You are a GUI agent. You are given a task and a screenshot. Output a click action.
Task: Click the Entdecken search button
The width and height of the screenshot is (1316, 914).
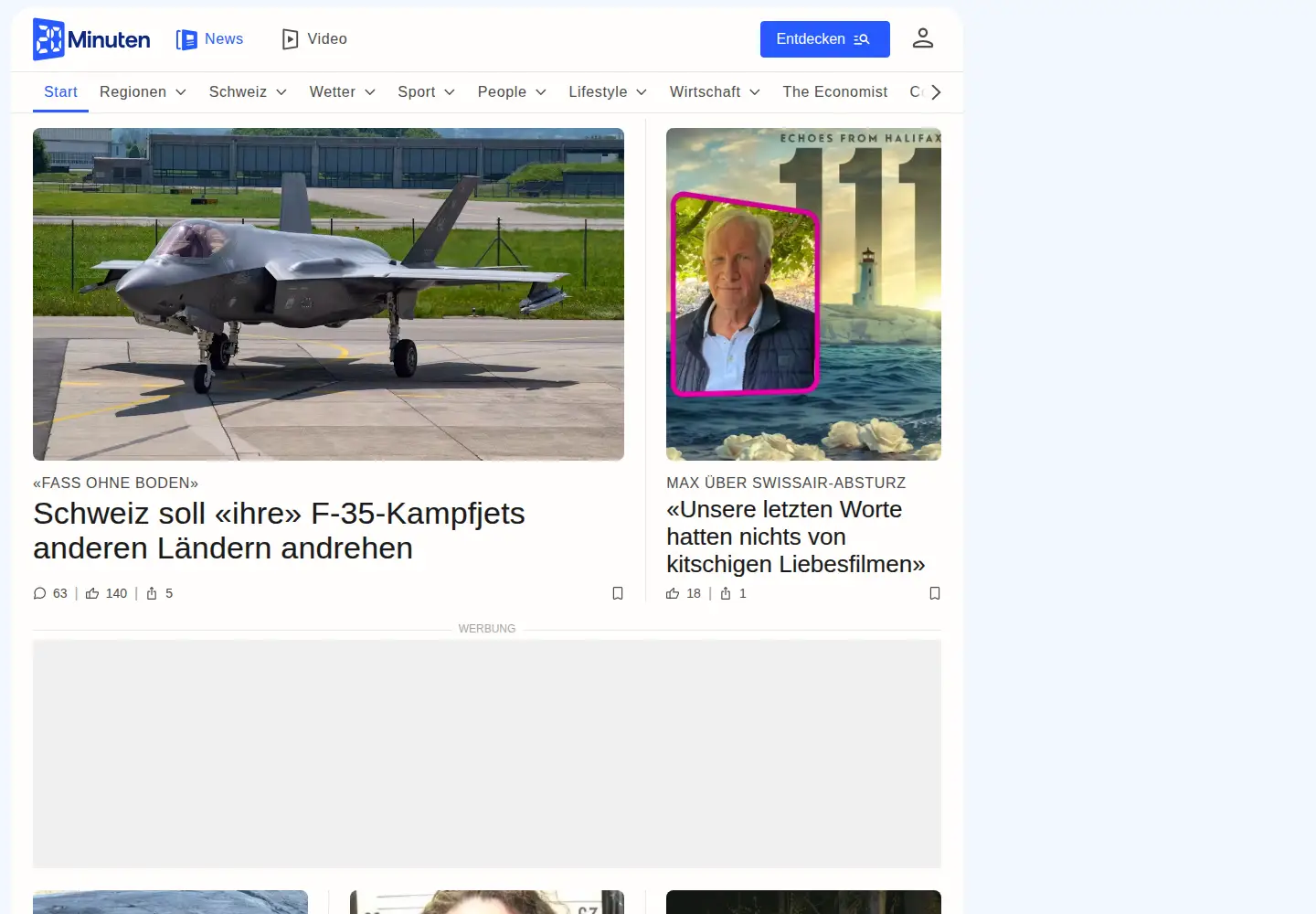824,39
